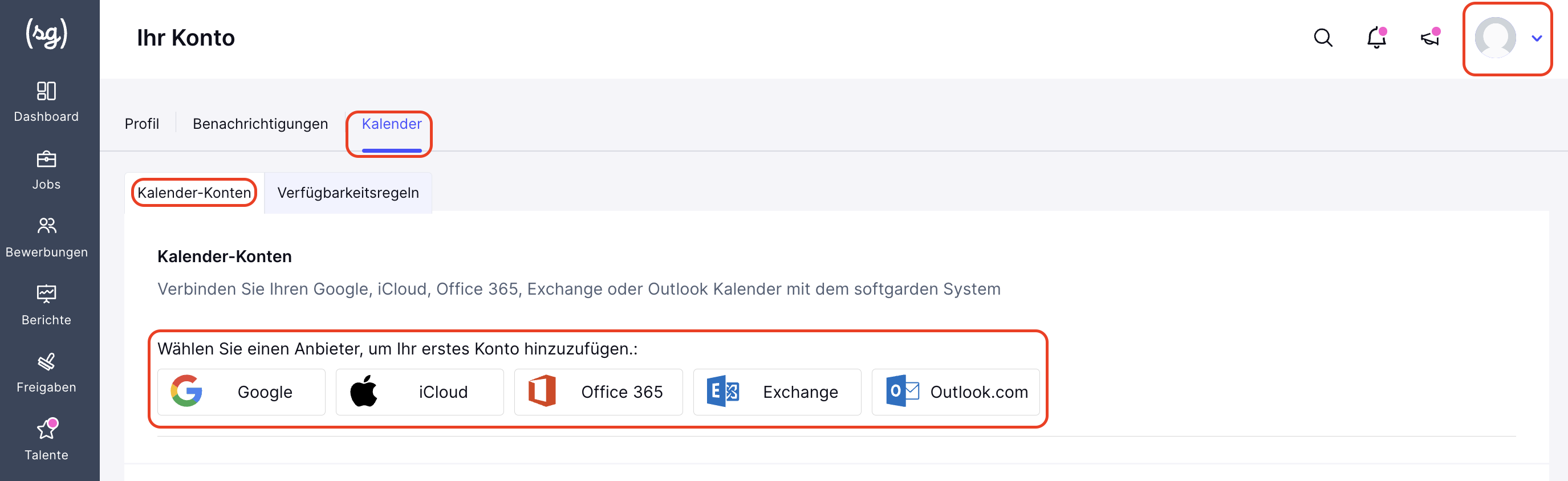Add an iCloud calendar account
Viewport: 1568px width, 481px height.
click(x=420, y=392)
